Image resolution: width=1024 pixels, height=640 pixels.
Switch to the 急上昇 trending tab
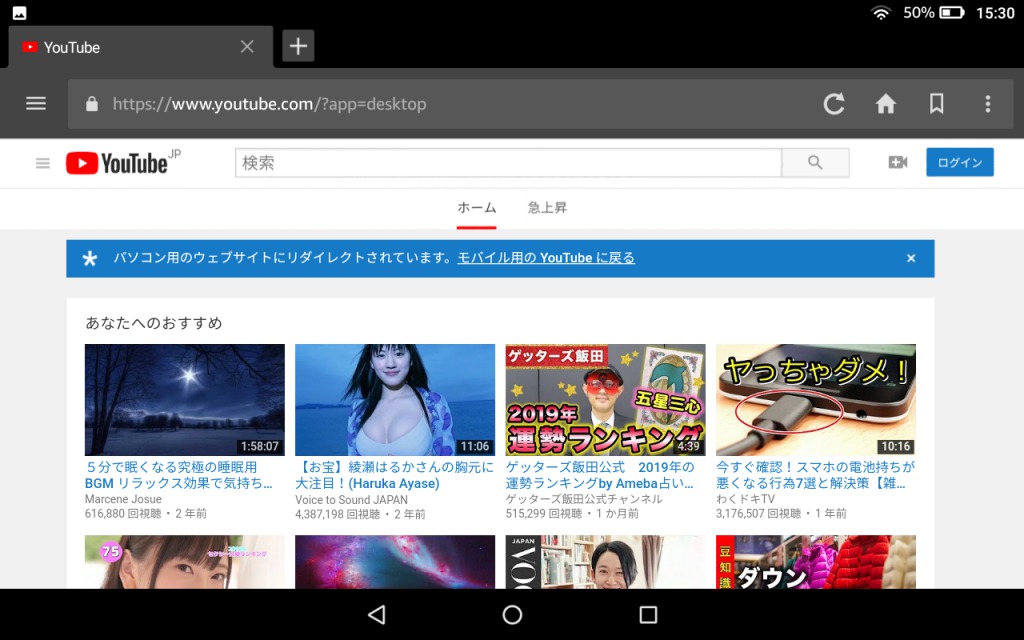point(547,208)
